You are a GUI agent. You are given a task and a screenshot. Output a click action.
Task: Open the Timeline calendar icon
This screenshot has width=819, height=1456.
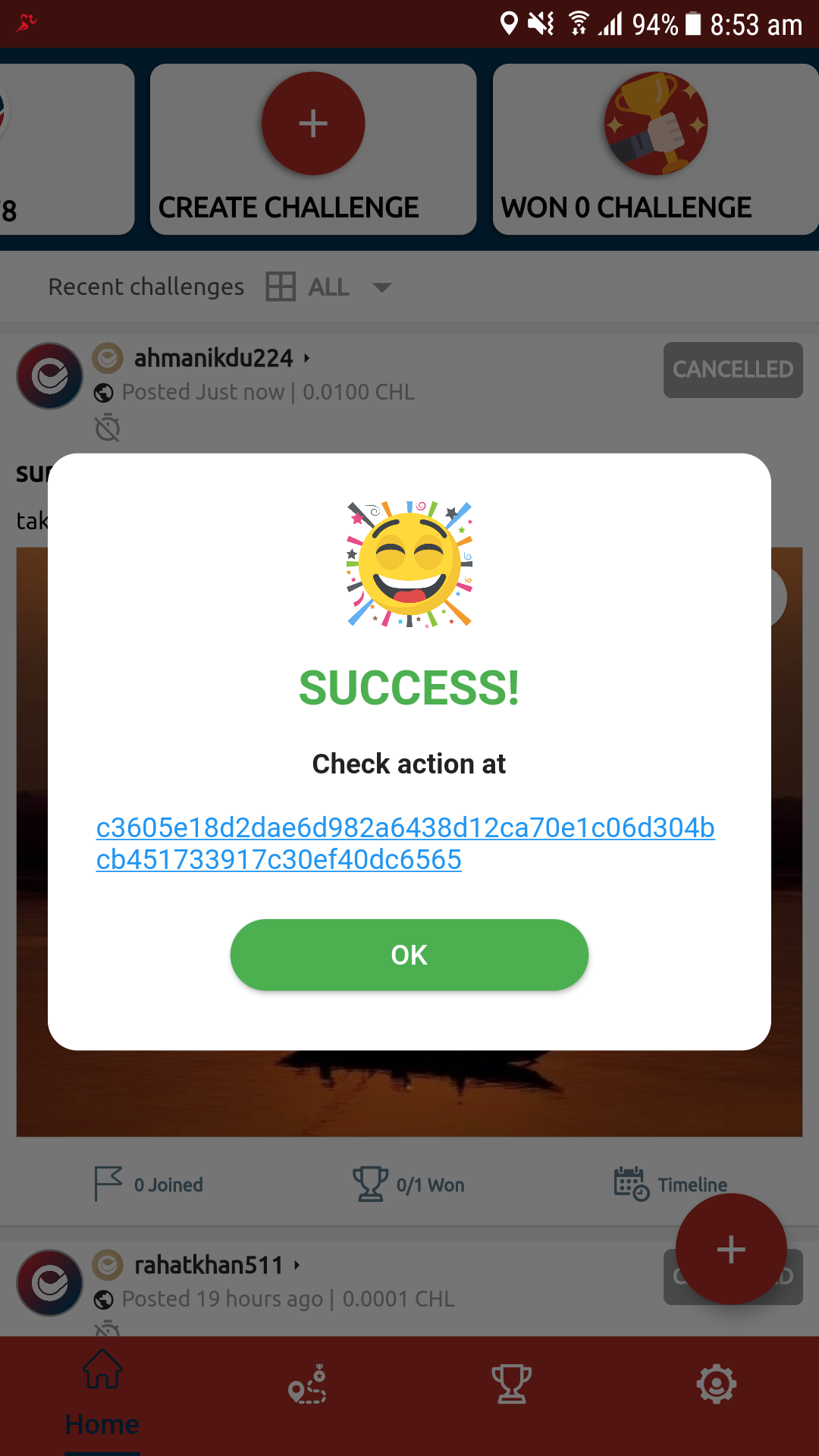click(x=631, y=1184)
